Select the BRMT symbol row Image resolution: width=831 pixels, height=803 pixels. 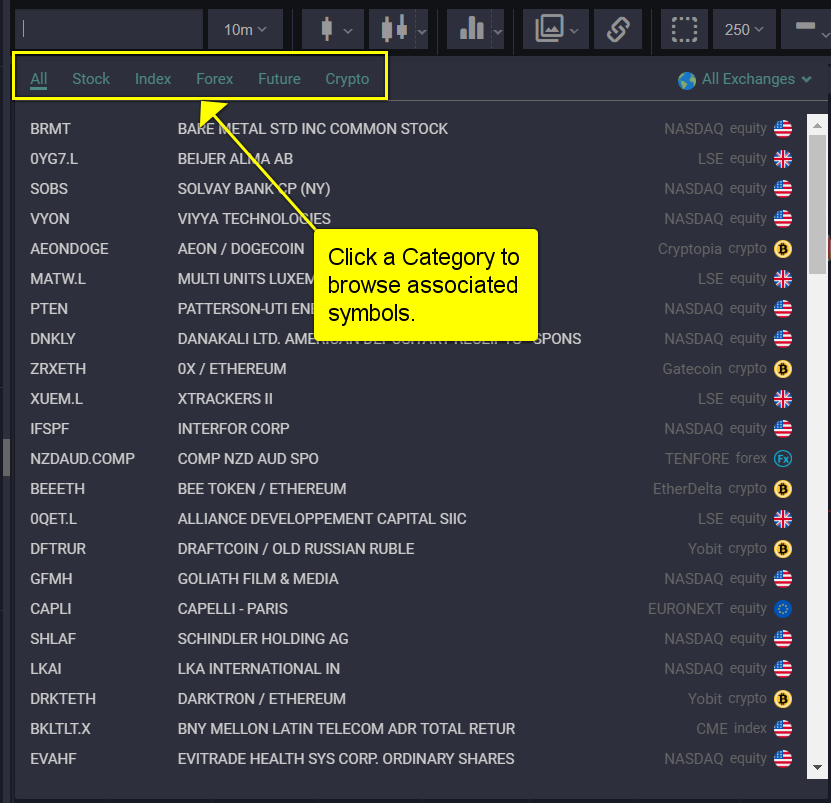[411, 129]
